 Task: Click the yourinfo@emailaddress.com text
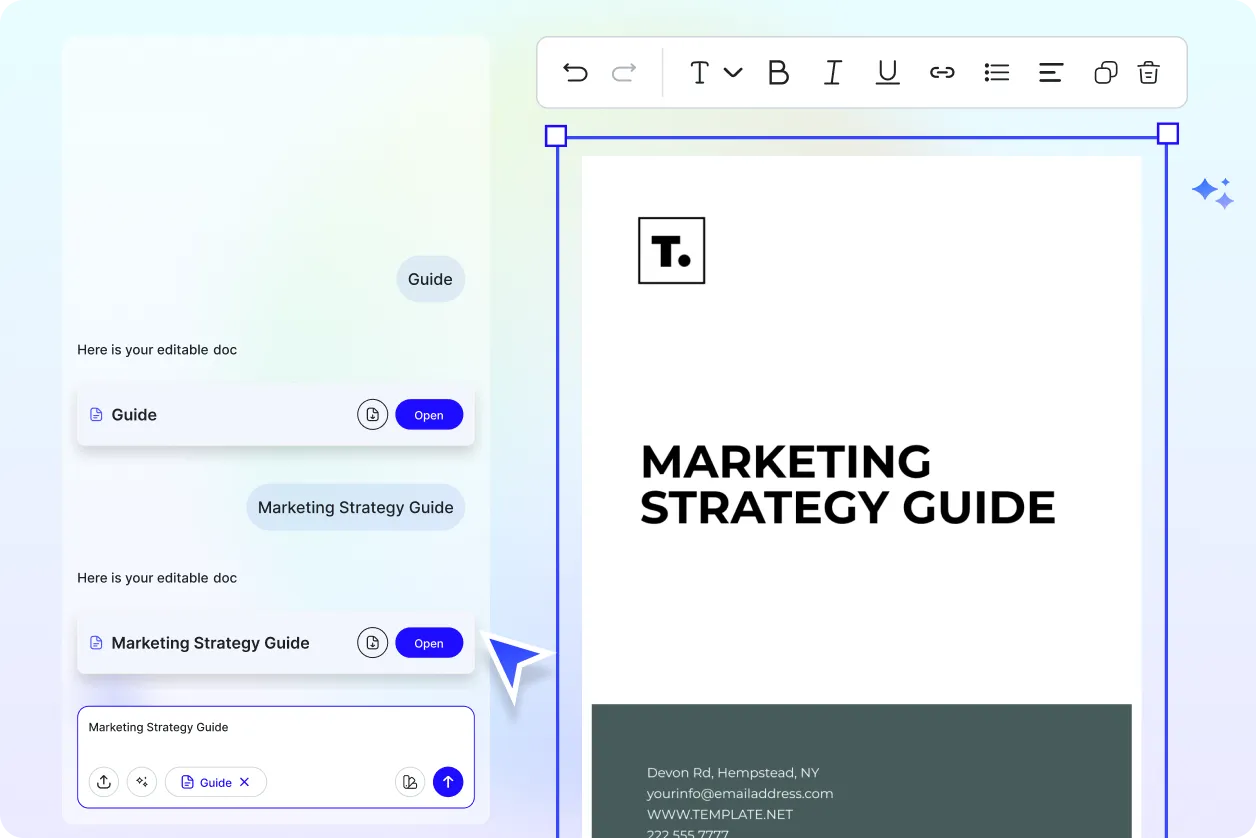click(x=740, y=793)
